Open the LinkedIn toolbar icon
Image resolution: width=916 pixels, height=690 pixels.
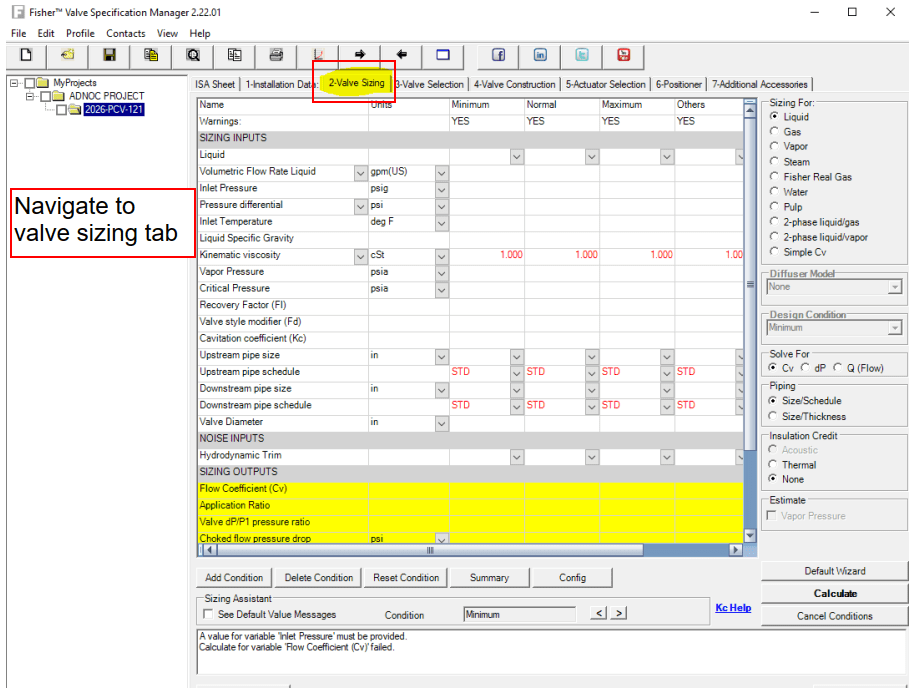(540, 55)
